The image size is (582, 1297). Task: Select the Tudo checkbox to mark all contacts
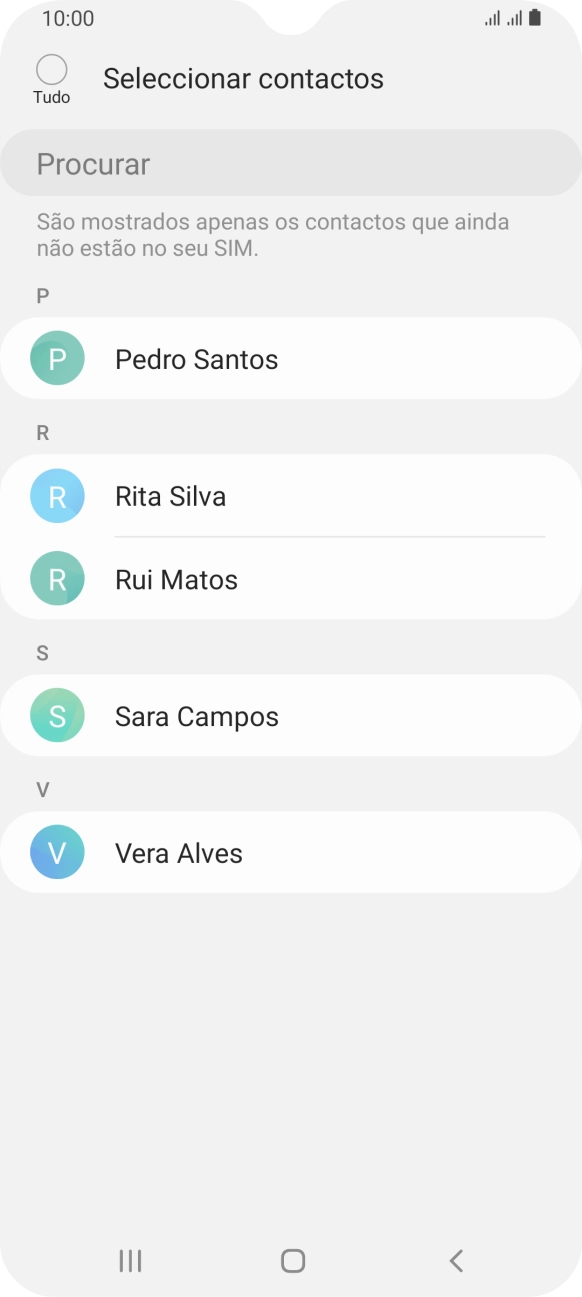coord(50,69)
